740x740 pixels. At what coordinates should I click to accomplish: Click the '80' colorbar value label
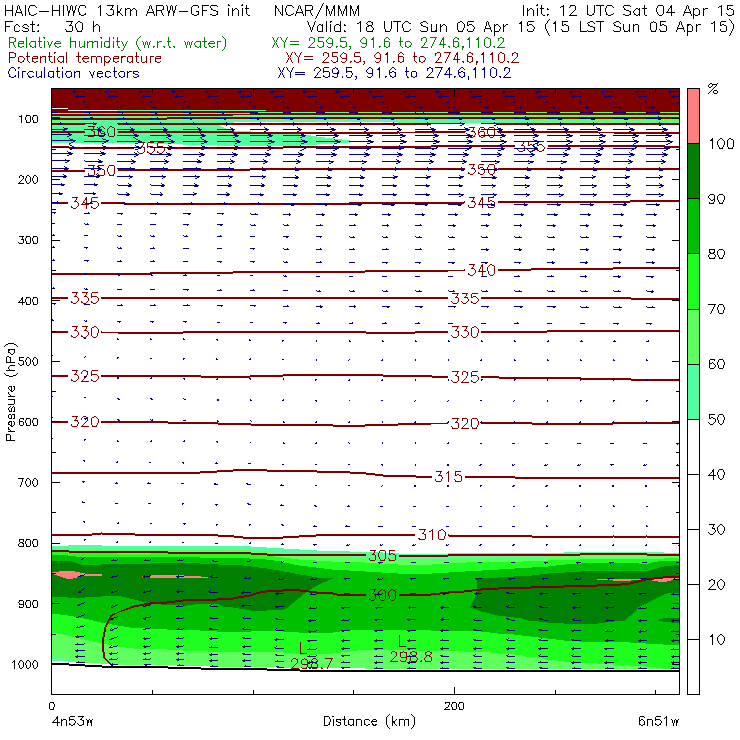716,254
